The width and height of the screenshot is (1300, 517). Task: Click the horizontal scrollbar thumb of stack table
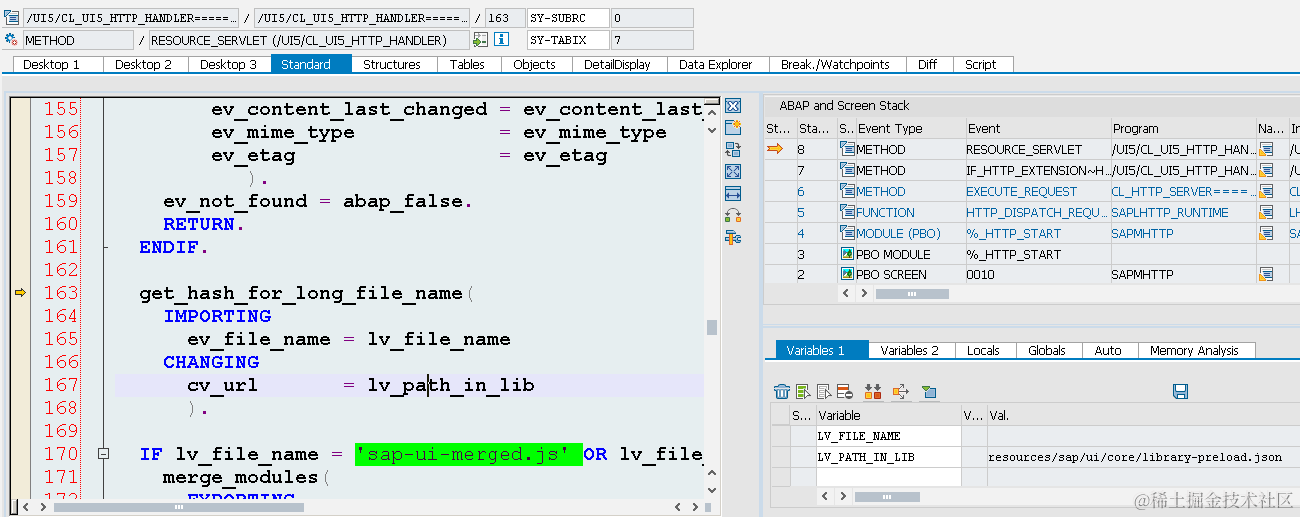coord(911,294)
